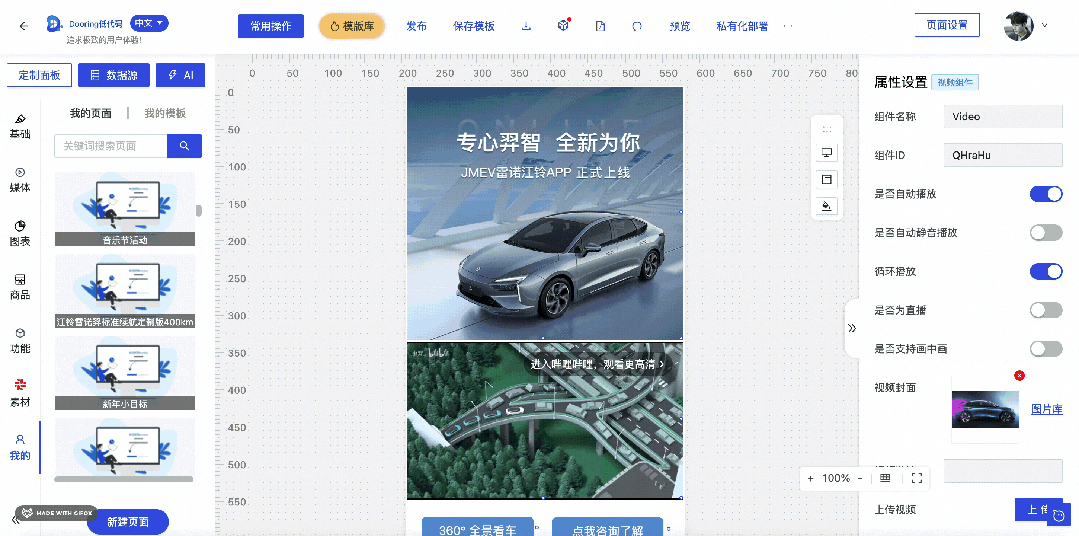1079x536 pixels.
Task: Enable 是否自动静音播放 switch
Action: click(x=1046, y=233)
